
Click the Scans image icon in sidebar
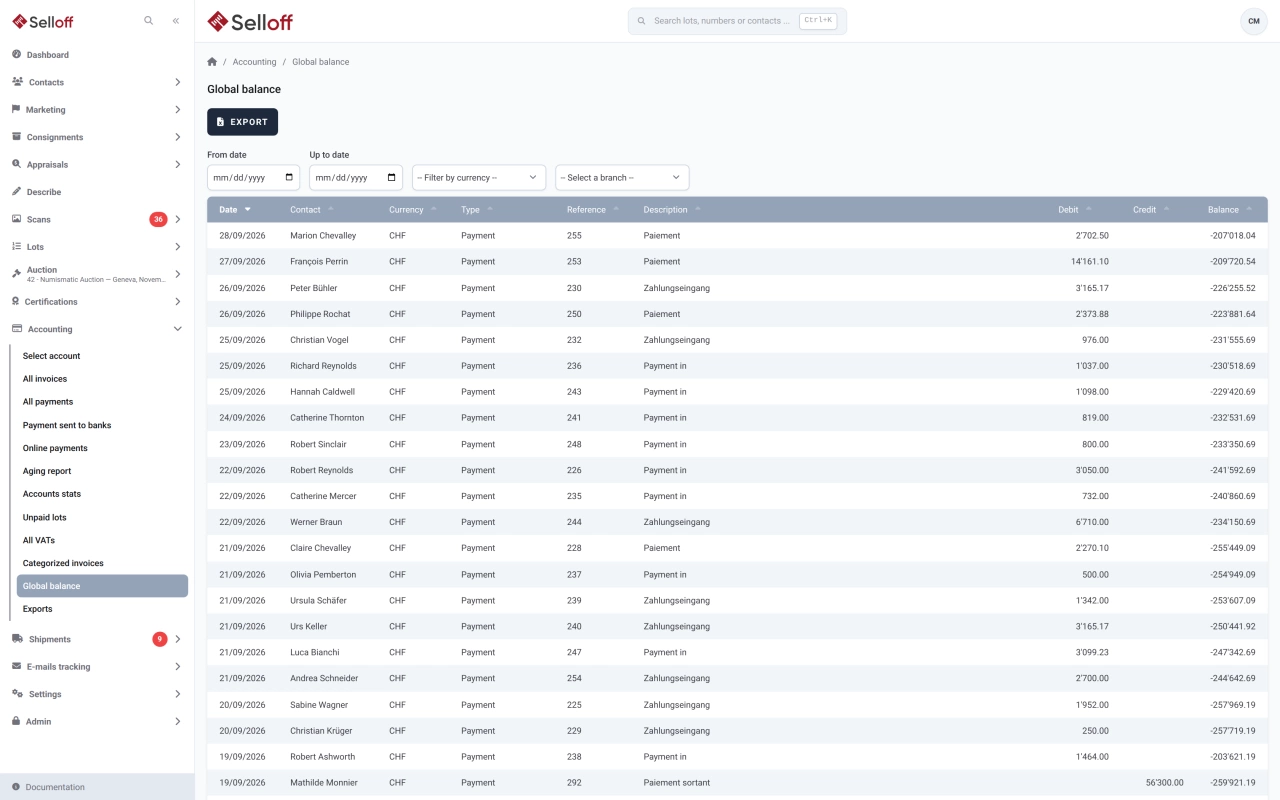[x=17, y=219]
